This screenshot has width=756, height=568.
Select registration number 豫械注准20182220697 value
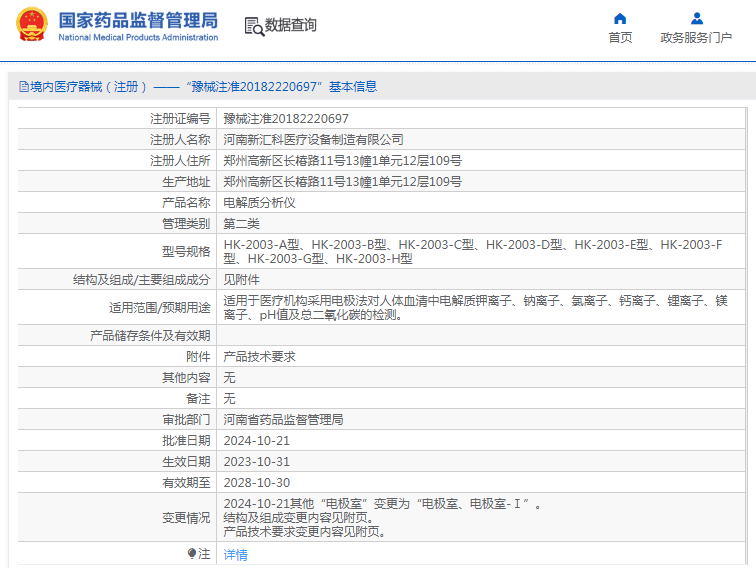pyautogui.click(x=286, y=119)
